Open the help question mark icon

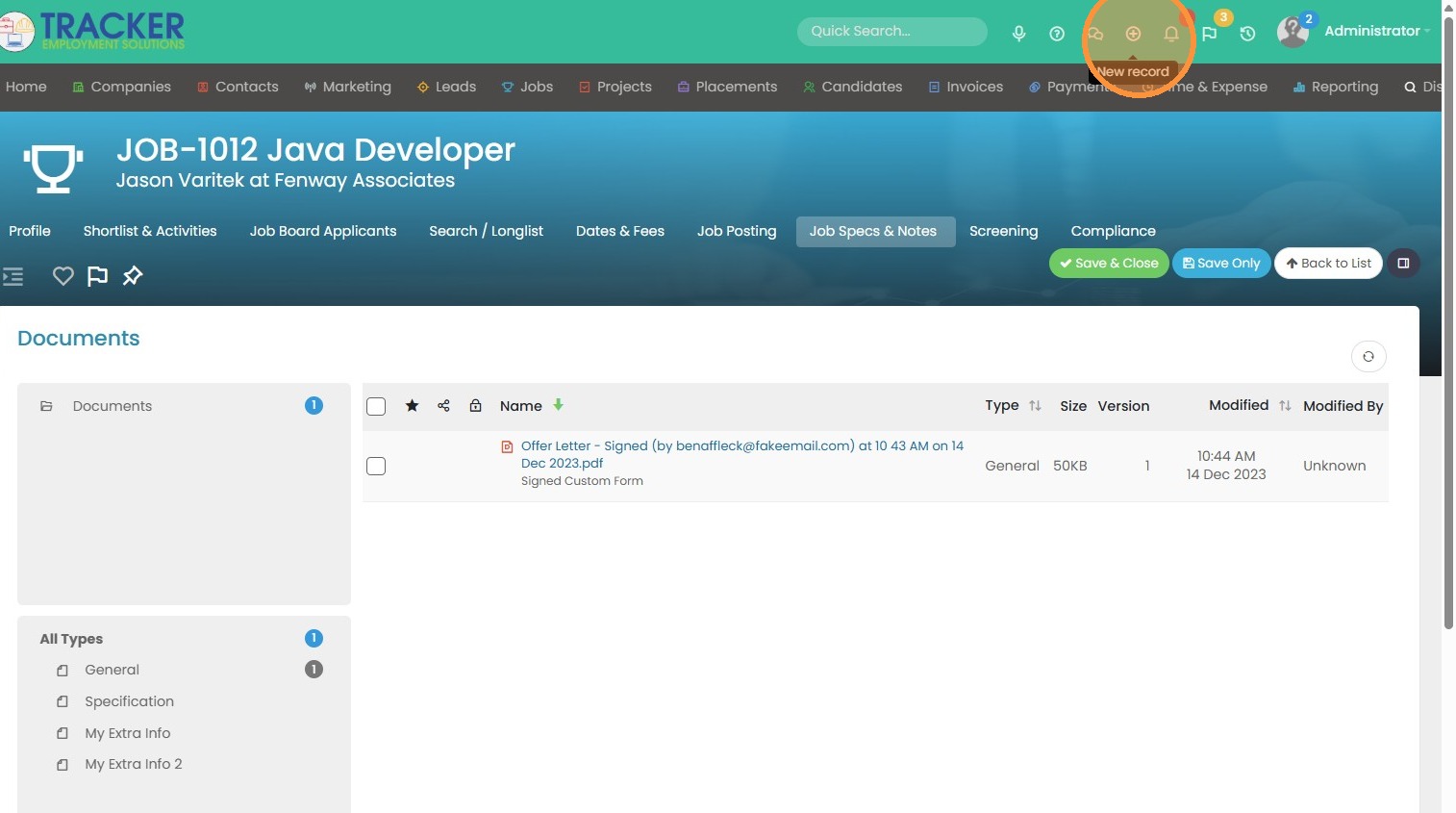[x=1057, y=34]
